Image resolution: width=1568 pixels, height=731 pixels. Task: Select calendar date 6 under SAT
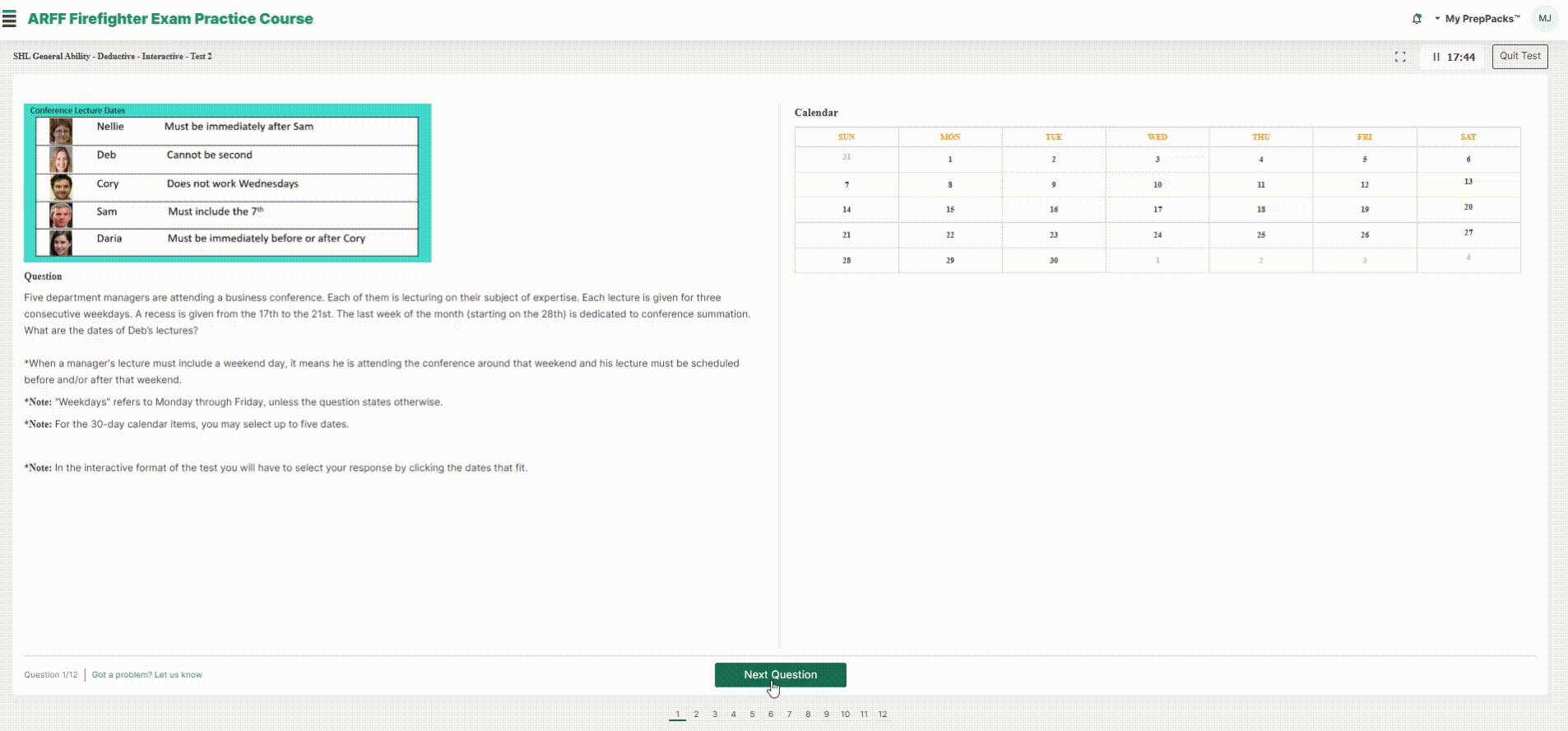pyautogui.click(x=1468, y=160)
